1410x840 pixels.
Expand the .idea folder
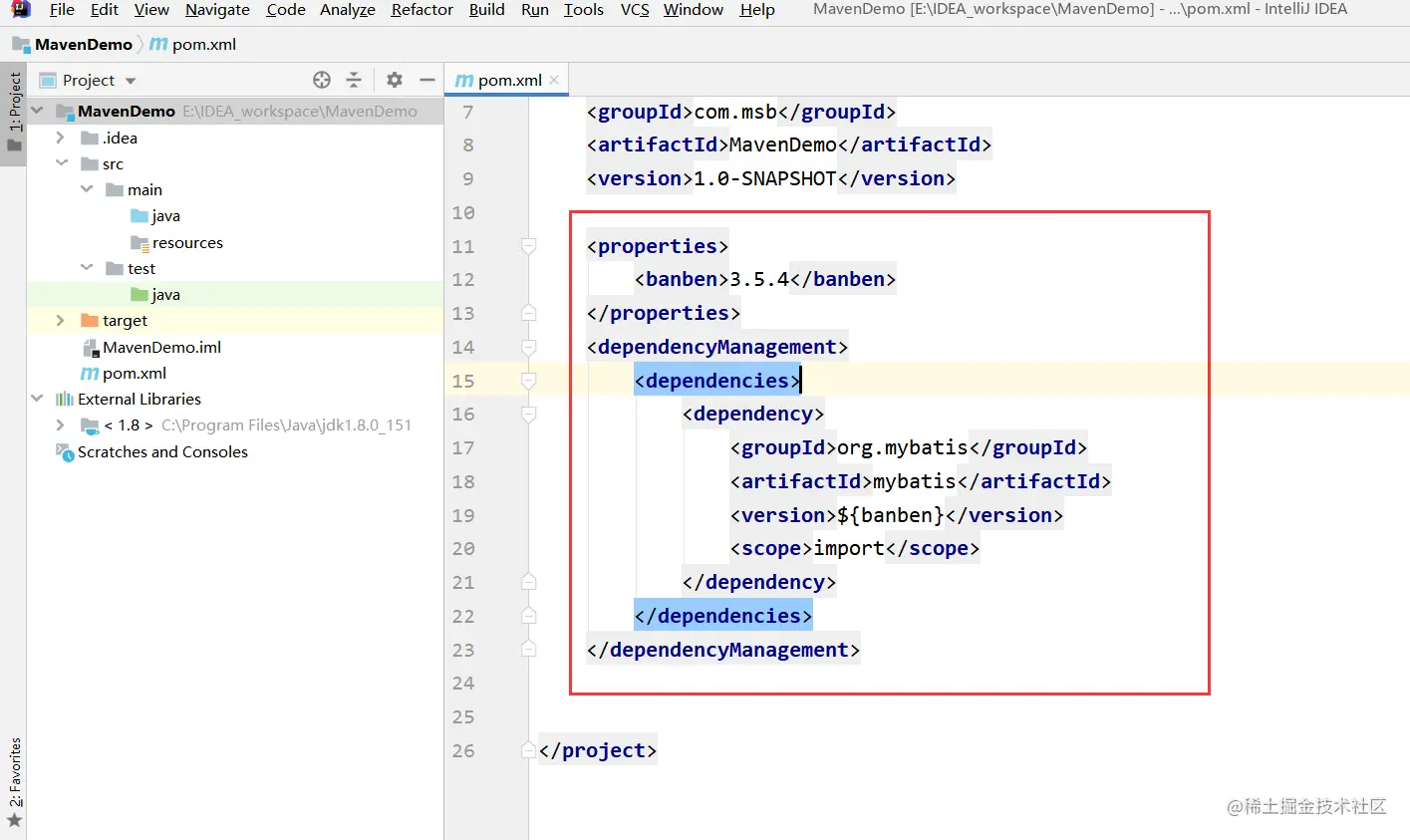point(61,138)
